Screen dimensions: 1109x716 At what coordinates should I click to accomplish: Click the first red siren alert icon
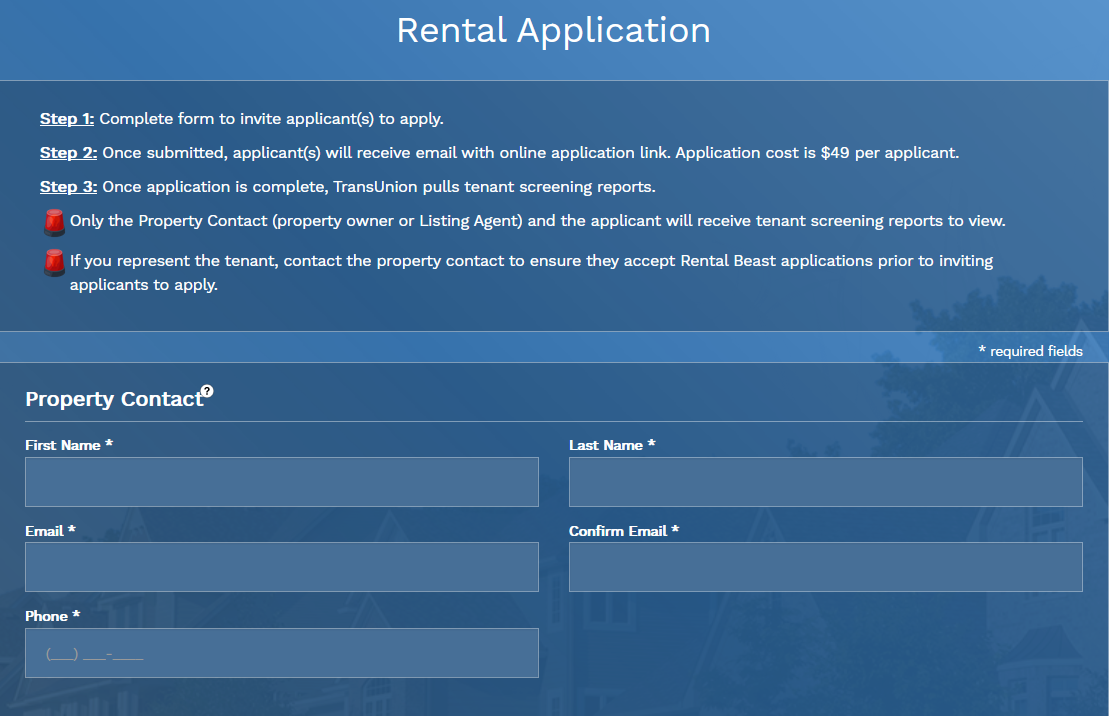[54, 221]
